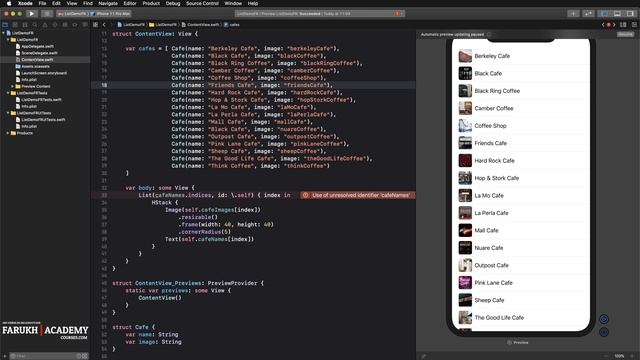Open the Apple menu
Viewport: 640px width, 360px height.
point(9,3)
